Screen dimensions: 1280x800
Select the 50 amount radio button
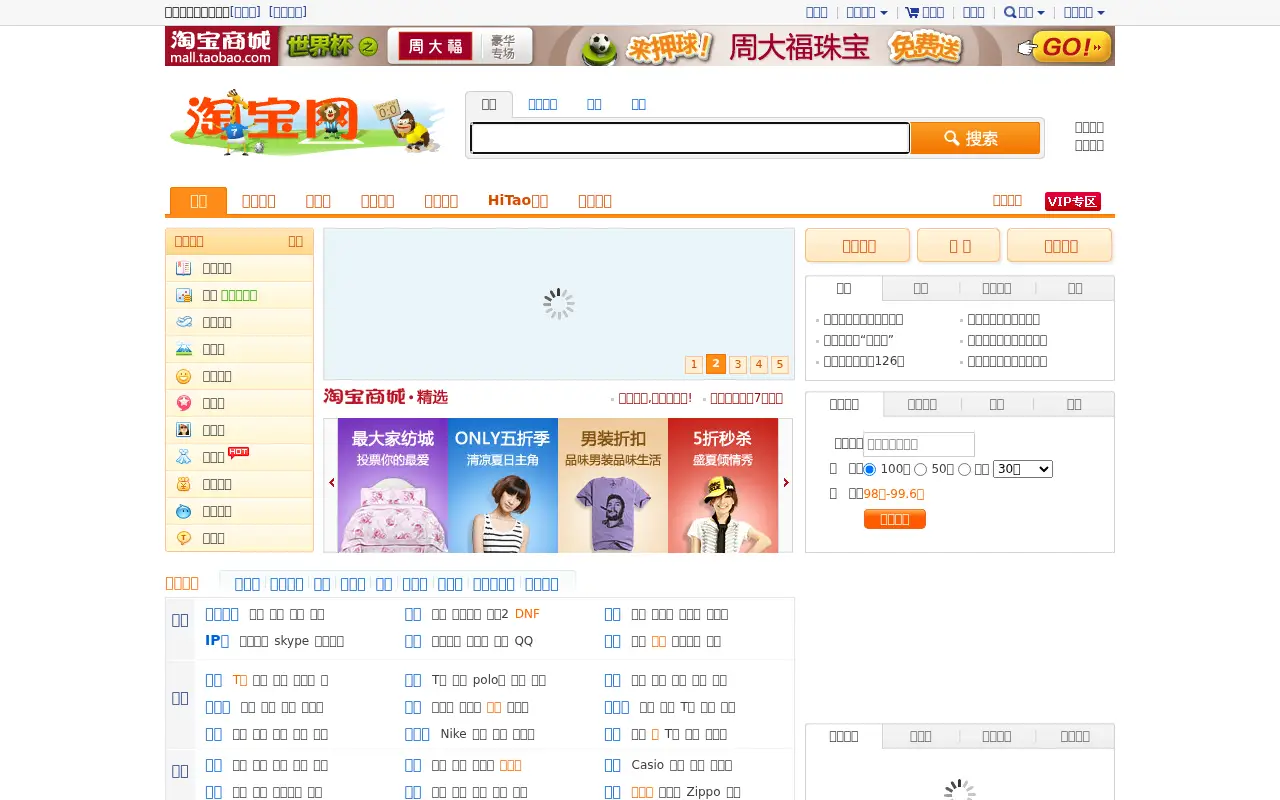click(x=920, y=469)
